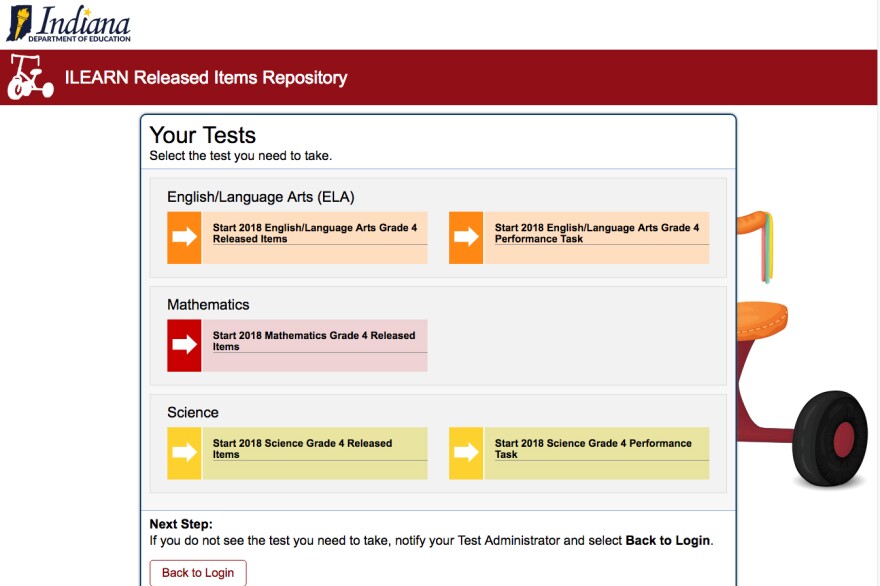880x586 pixels.
Task: Start the 2018 ELA Grade 4 Performance Task
Action: tap(595, 234)
